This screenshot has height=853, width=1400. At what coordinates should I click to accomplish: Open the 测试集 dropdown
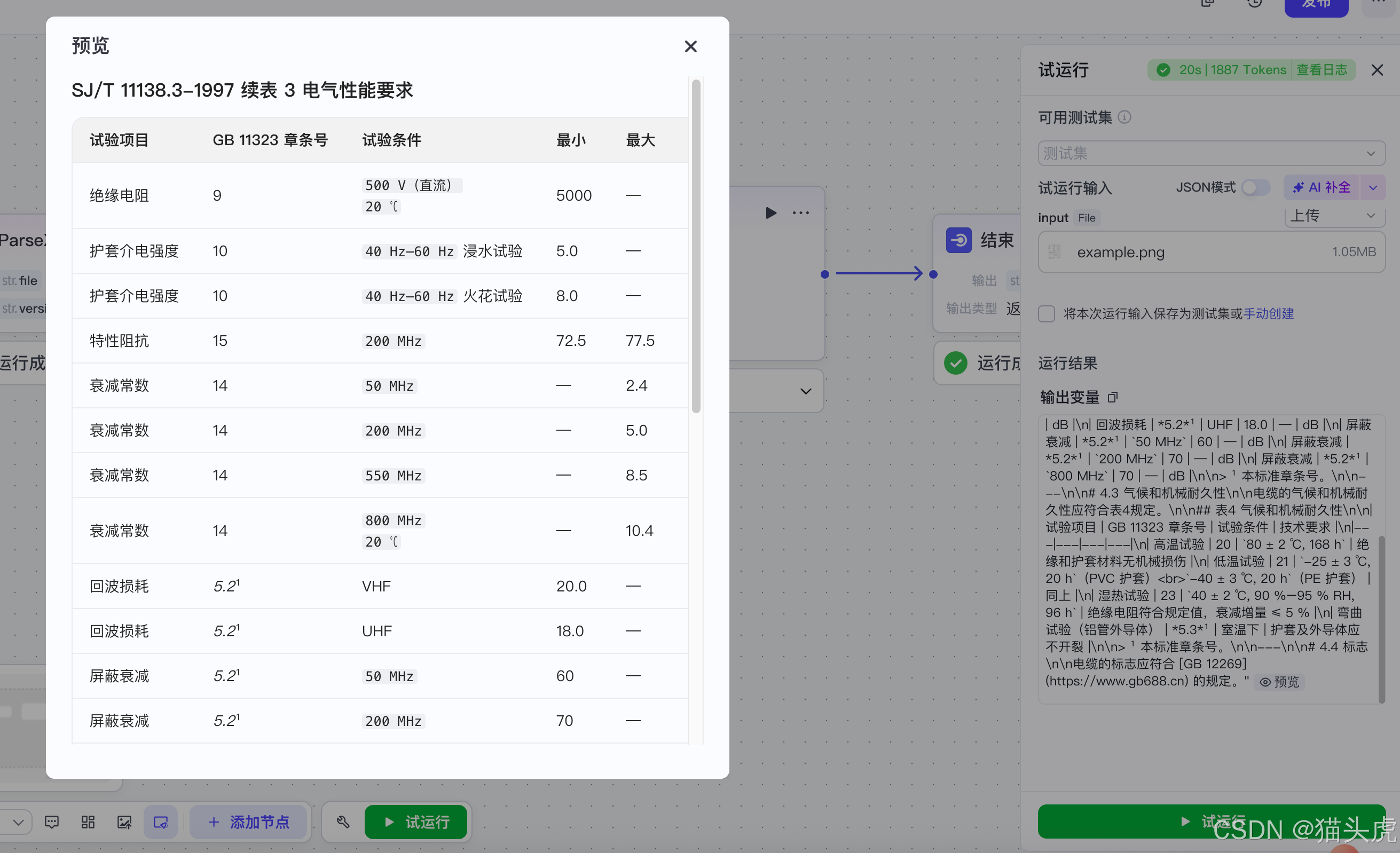[1212, 153]
